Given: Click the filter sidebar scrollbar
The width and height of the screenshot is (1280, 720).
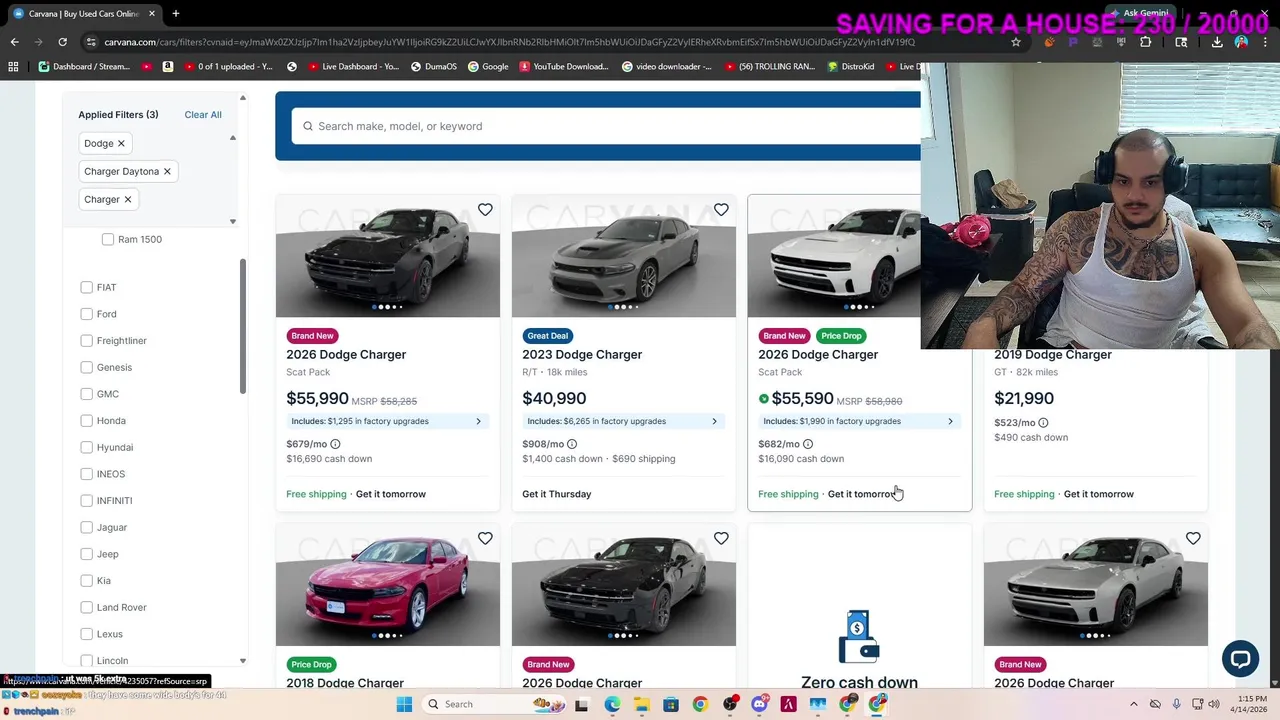Looking at the screenshot, I should [242, 325].
